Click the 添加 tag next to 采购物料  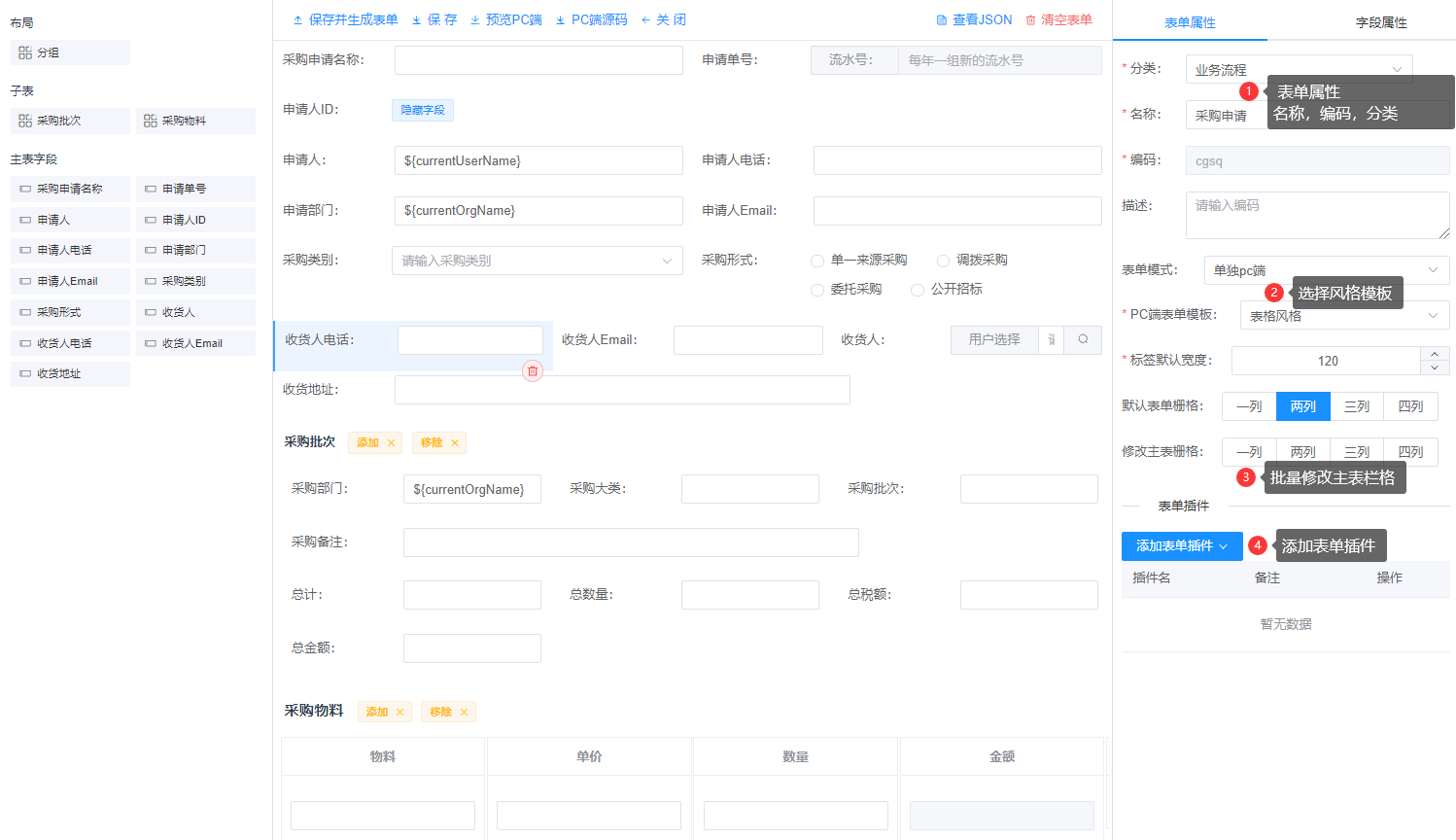coord(385,712)
